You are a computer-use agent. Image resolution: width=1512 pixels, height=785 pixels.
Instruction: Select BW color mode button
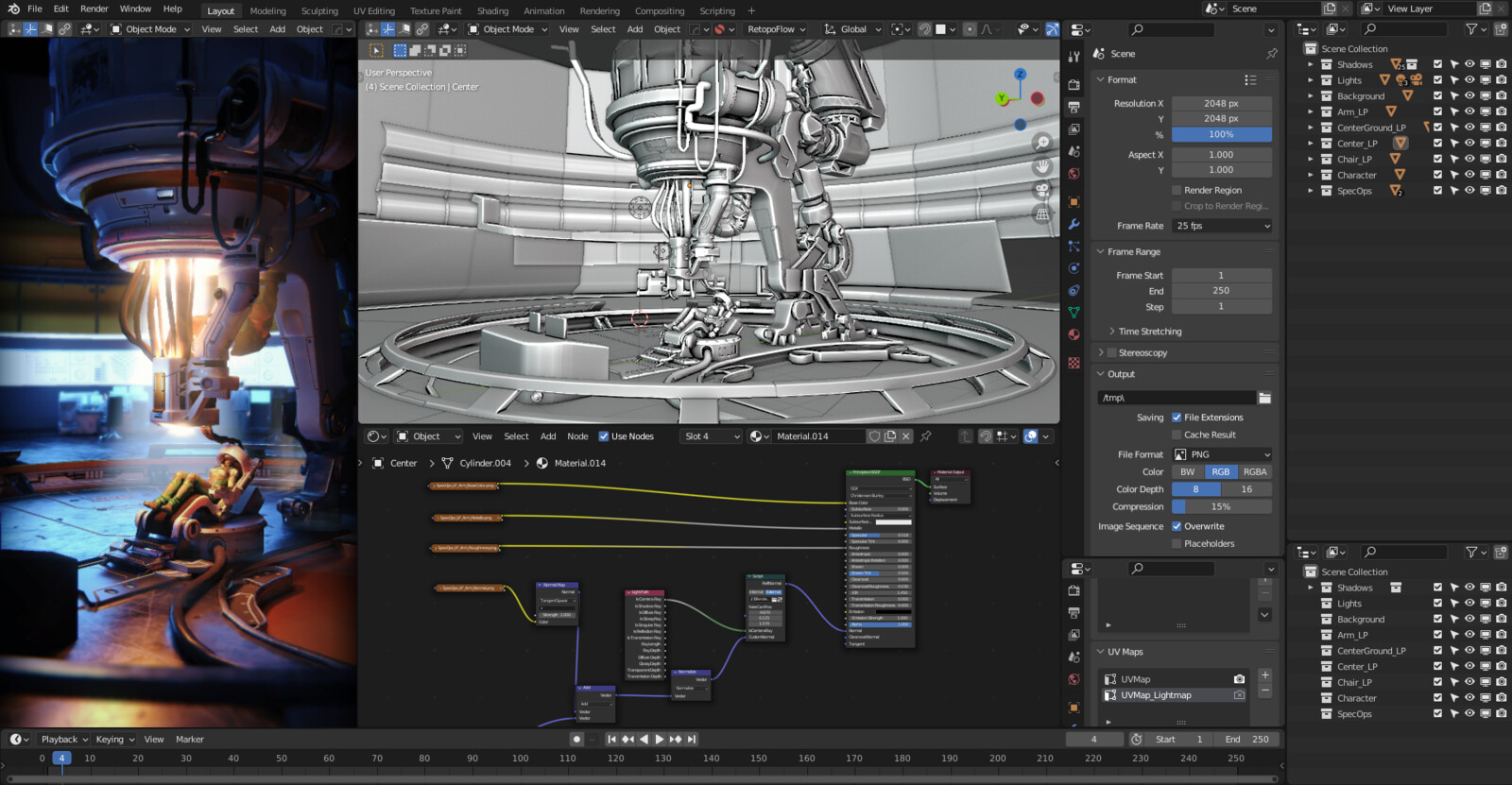point(1188,471)
